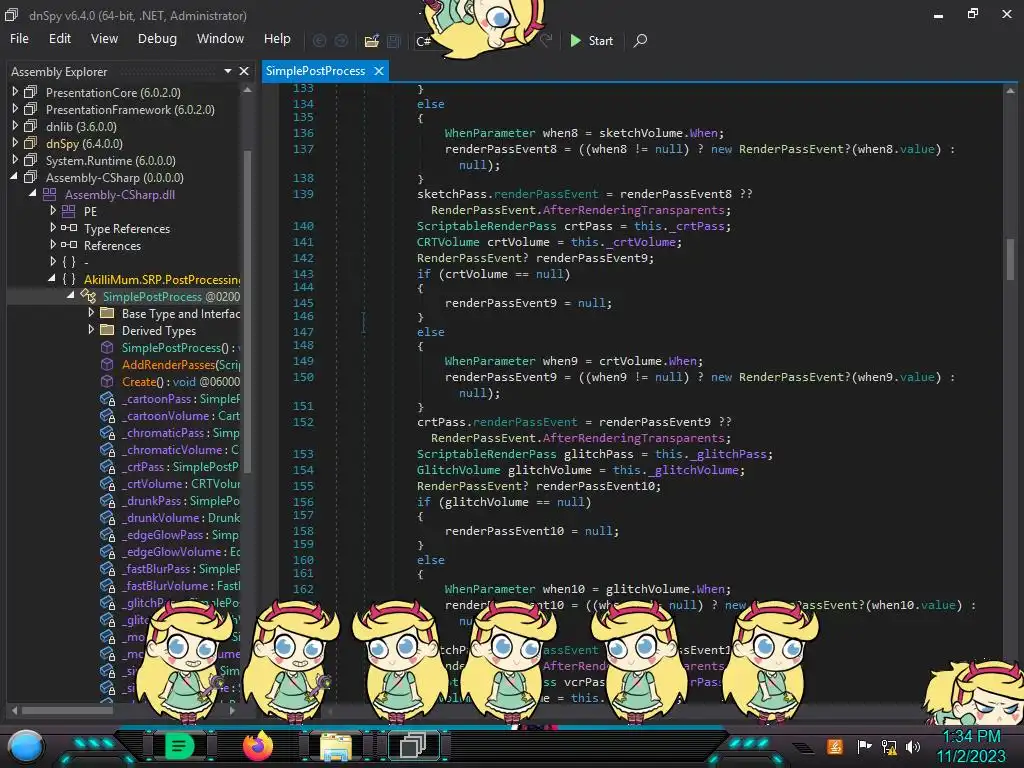Click the volume speaker tray icon
Viewport: 1024px width, 768px height.
[912, 746]
